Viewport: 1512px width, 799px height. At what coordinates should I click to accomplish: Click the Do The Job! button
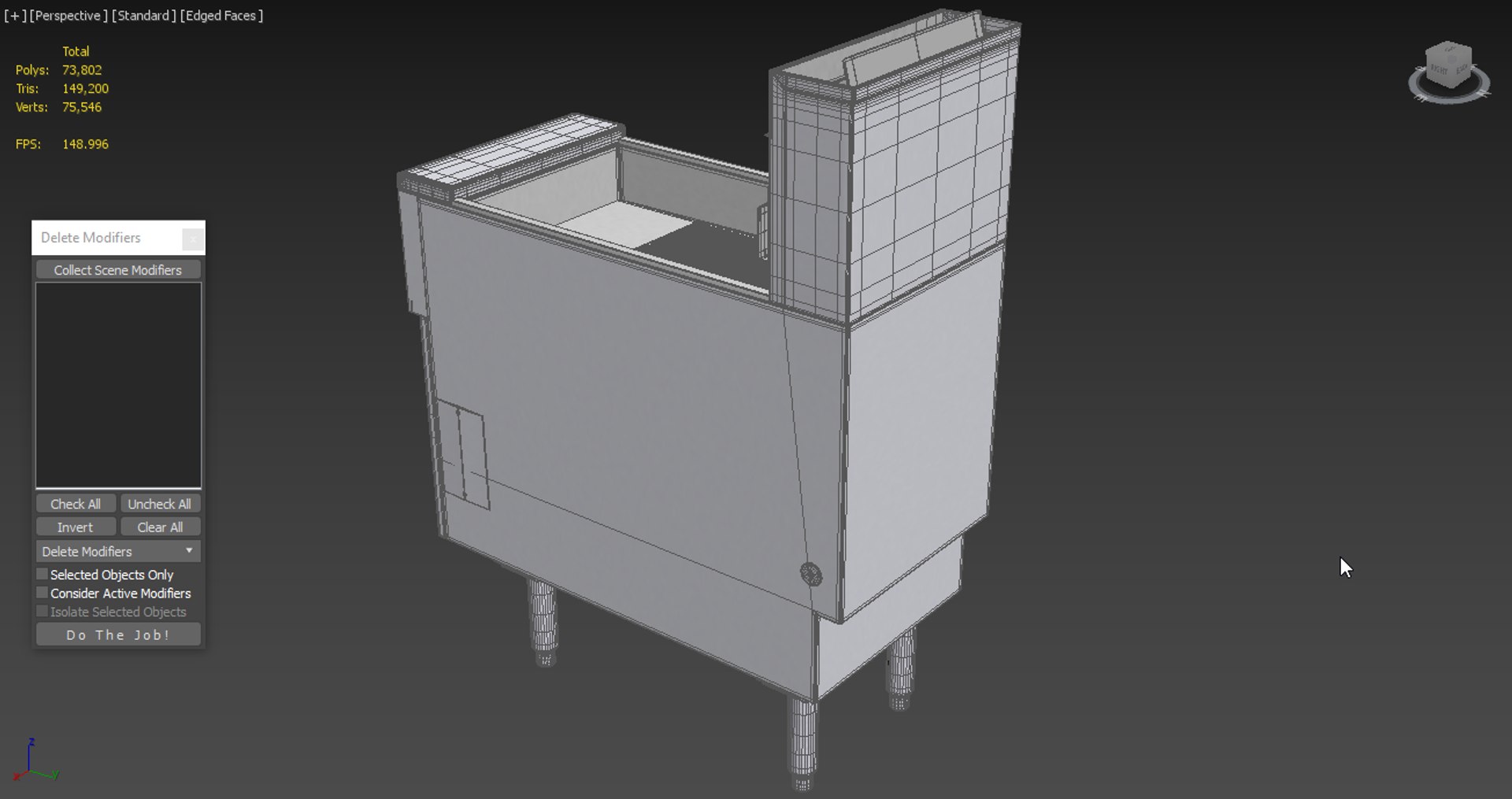(118, 634)
